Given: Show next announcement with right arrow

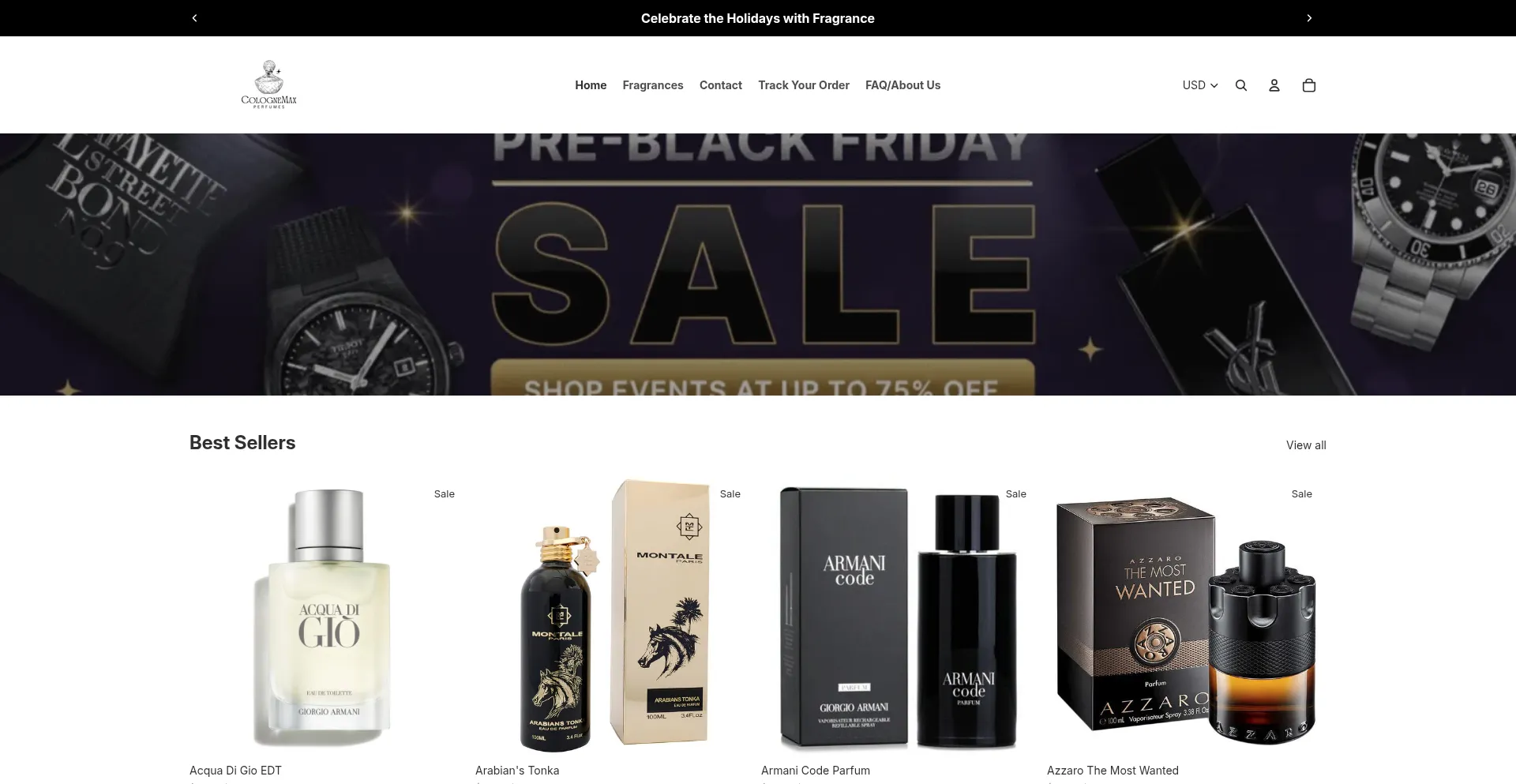Looking at the screenshot, I should pyautogui.click(x=1309, y=18).
